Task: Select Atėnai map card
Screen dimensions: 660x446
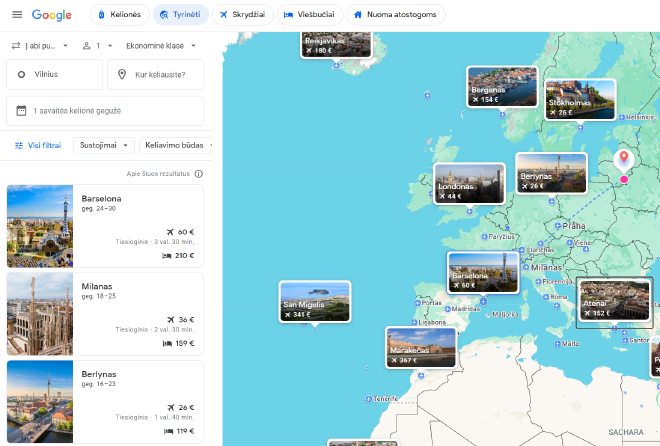Action: (615, 300)
